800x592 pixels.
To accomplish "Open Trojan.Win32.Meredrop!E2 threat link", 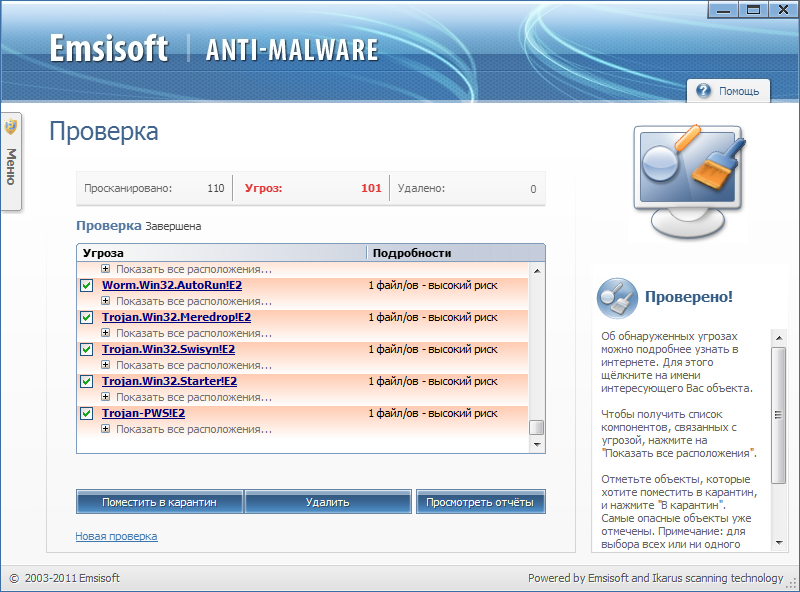I will pyautogui.click(x=177, y=317).
